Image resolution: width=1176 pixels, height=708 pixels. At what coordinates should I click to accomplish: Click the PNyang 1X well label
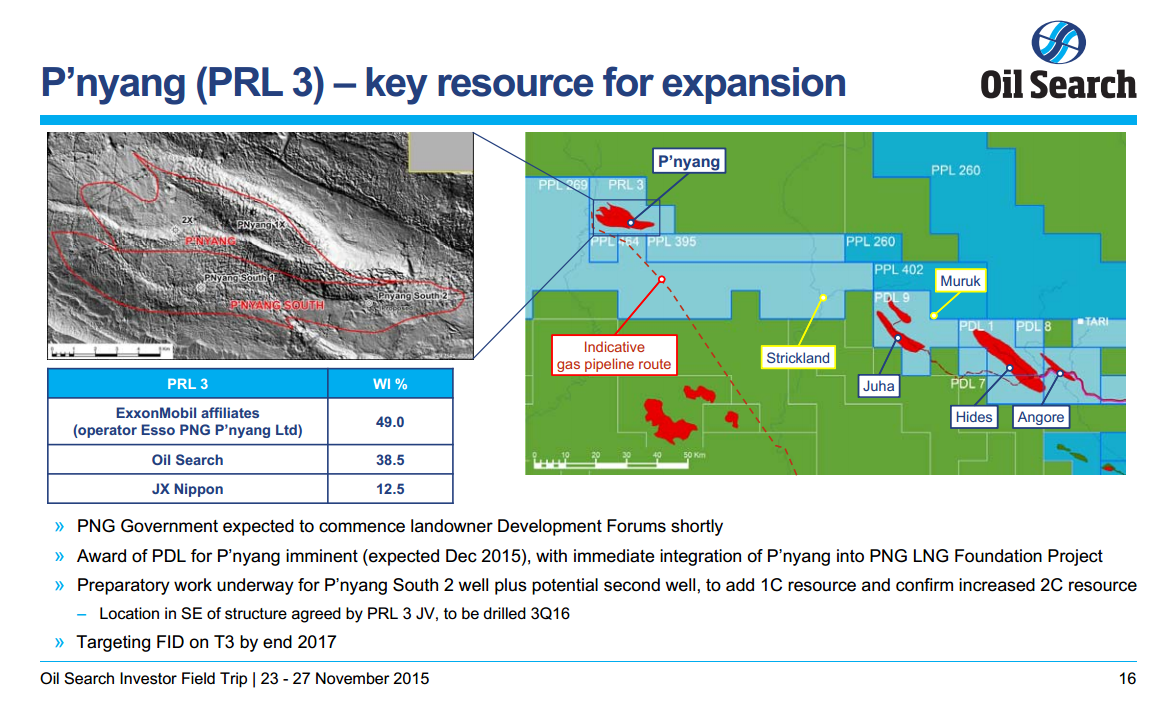pos(261,225)
